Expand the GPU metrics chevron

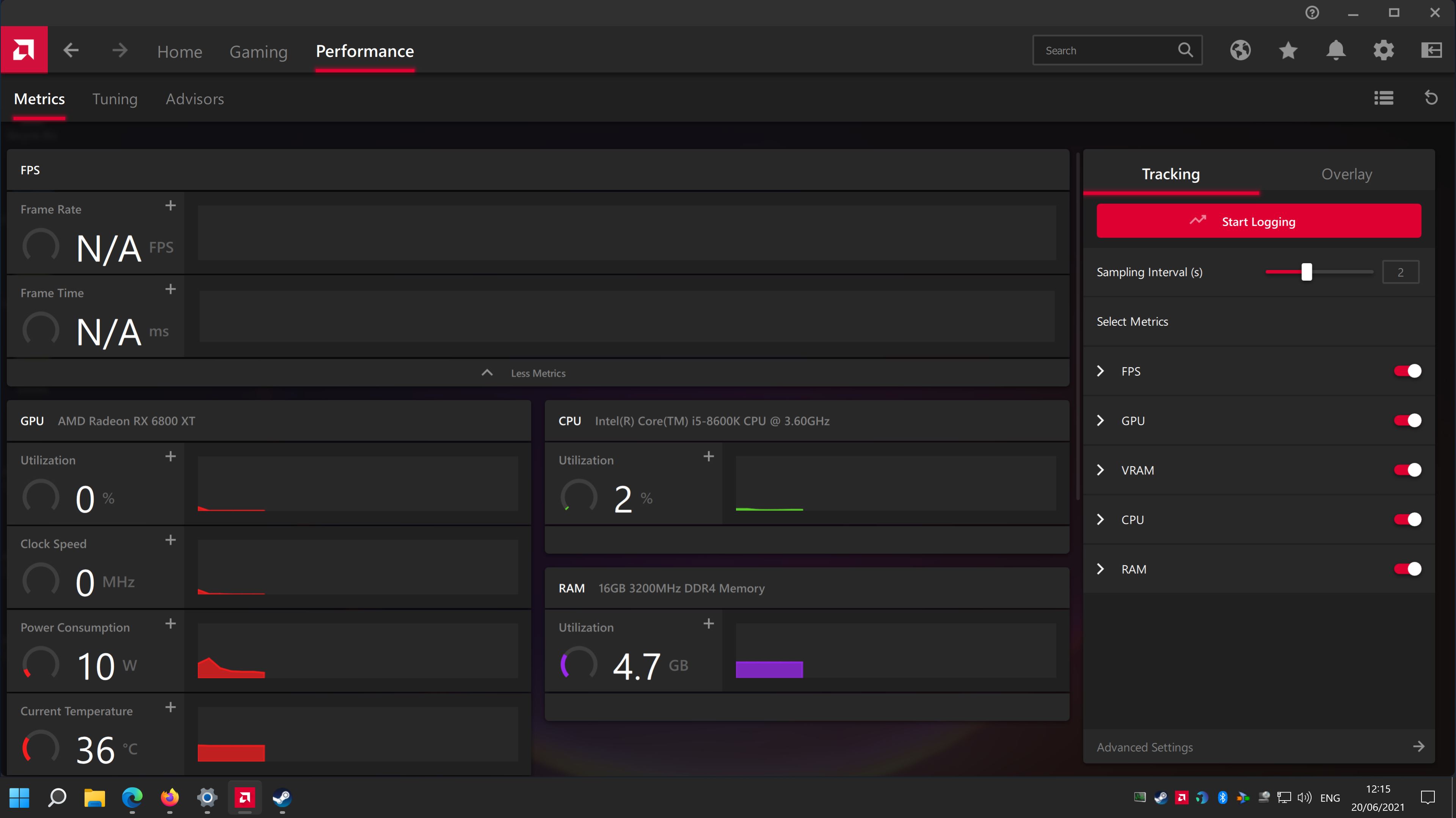click(x=1100, y=421)
